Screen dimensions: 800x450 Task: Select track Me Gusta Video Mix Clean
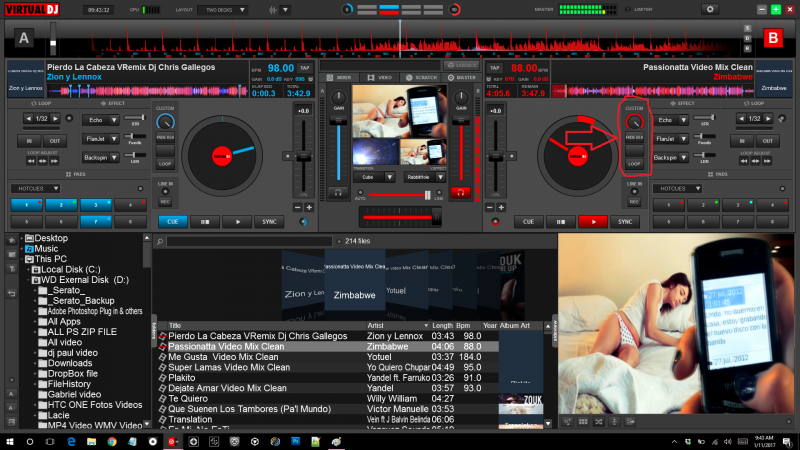pos(223,357)
